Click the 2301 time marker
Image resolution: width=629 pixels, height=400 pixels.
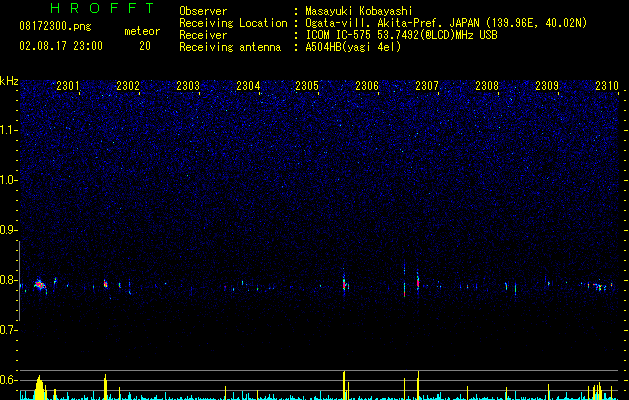[68, 86]
